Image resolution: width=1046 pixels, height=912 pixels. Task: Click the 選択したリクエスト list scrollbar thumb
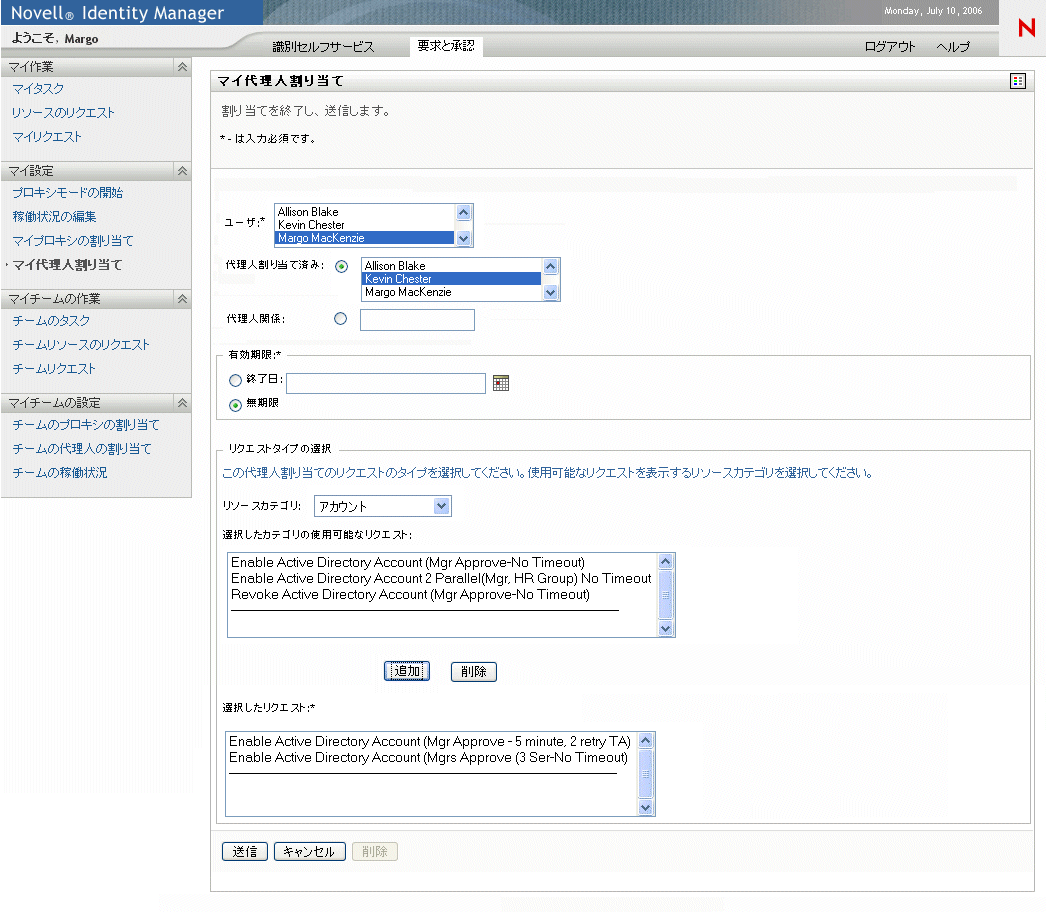coord(645,774)
